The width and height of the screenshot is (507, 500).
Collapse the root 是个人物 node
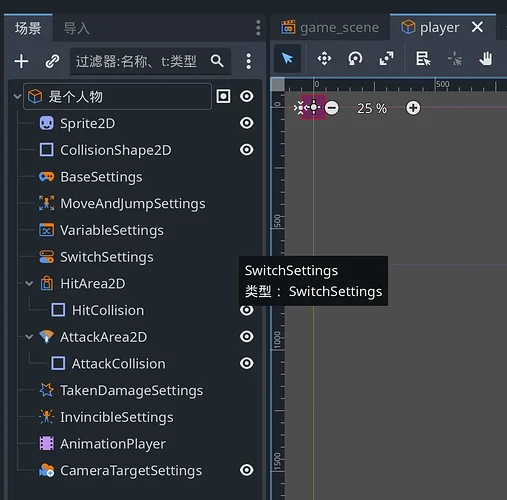pos(17,97)
